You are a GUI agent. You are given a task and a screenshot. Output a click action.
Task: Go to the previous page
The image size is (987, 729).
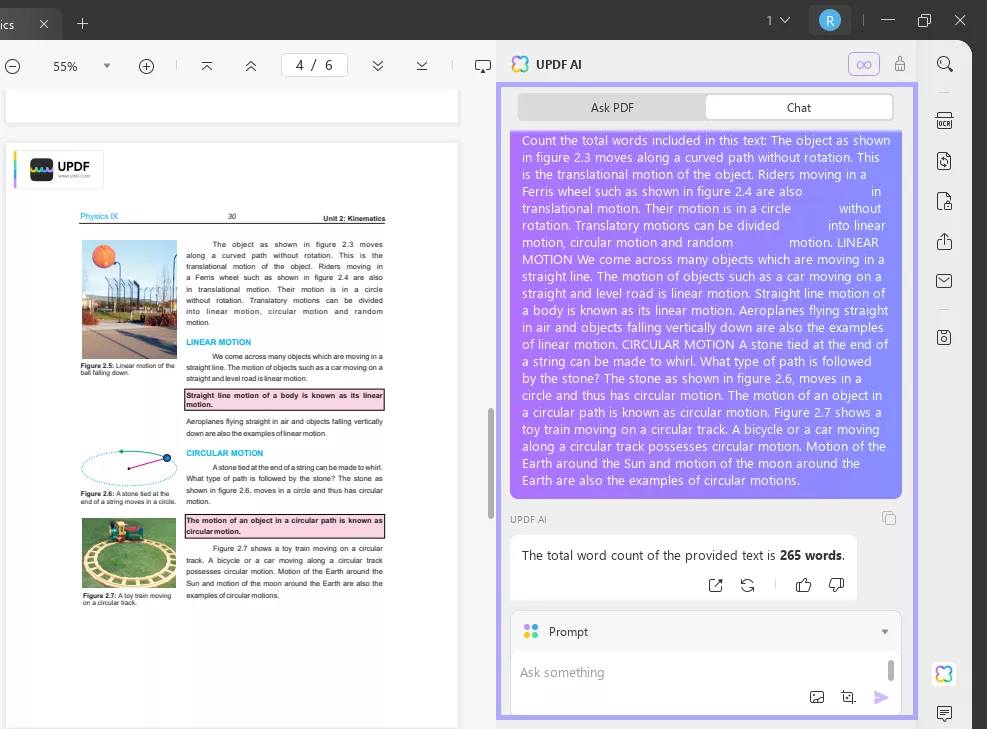coord(251,65)
